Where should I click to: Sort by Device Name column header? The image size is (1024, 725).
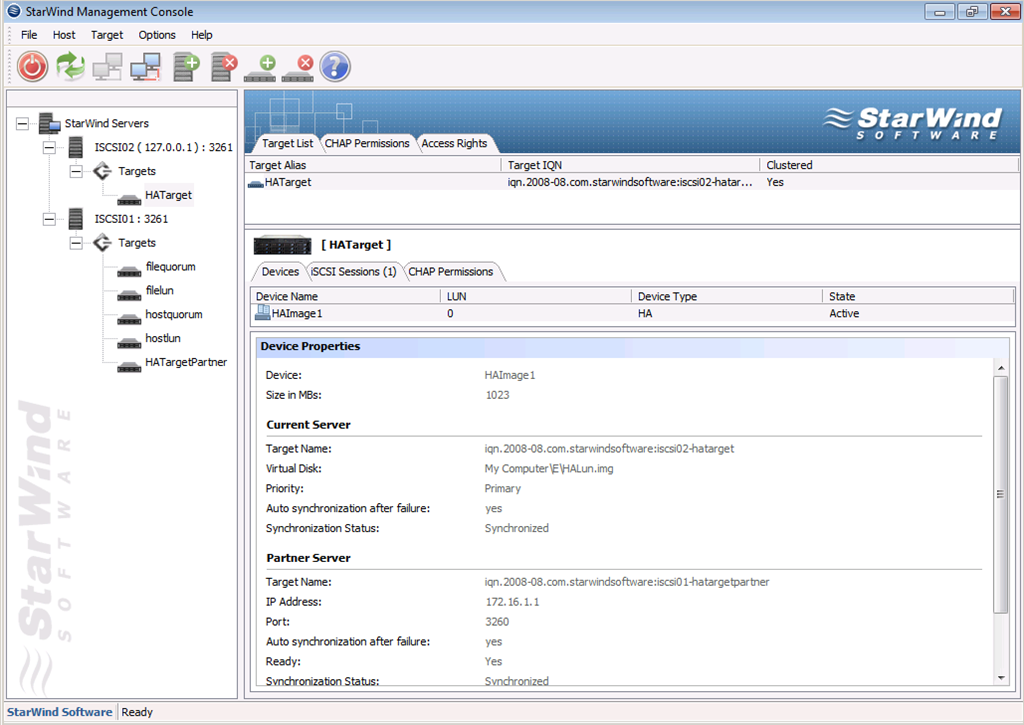click(345, 297)
